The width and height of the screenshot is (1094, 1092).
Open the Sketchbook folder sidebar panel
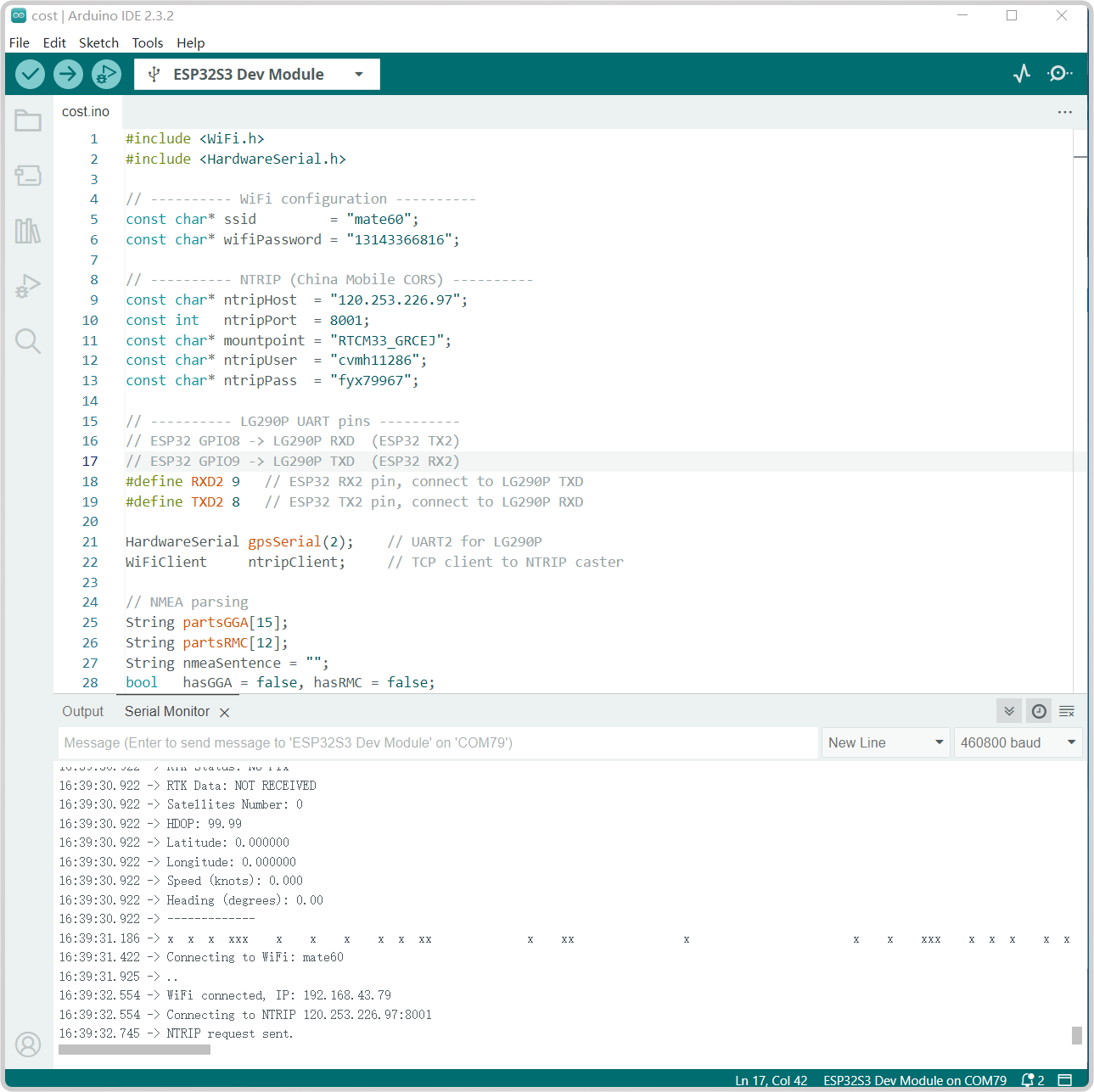tap(28, 121)
